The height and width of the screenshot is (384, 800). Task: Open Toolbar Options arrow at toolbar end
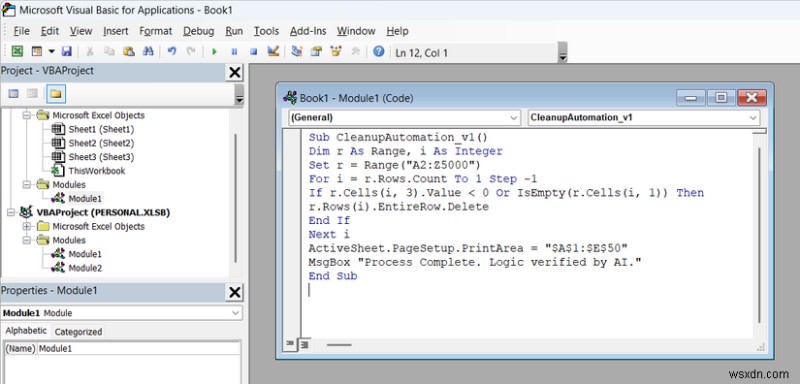pos(563,53)
